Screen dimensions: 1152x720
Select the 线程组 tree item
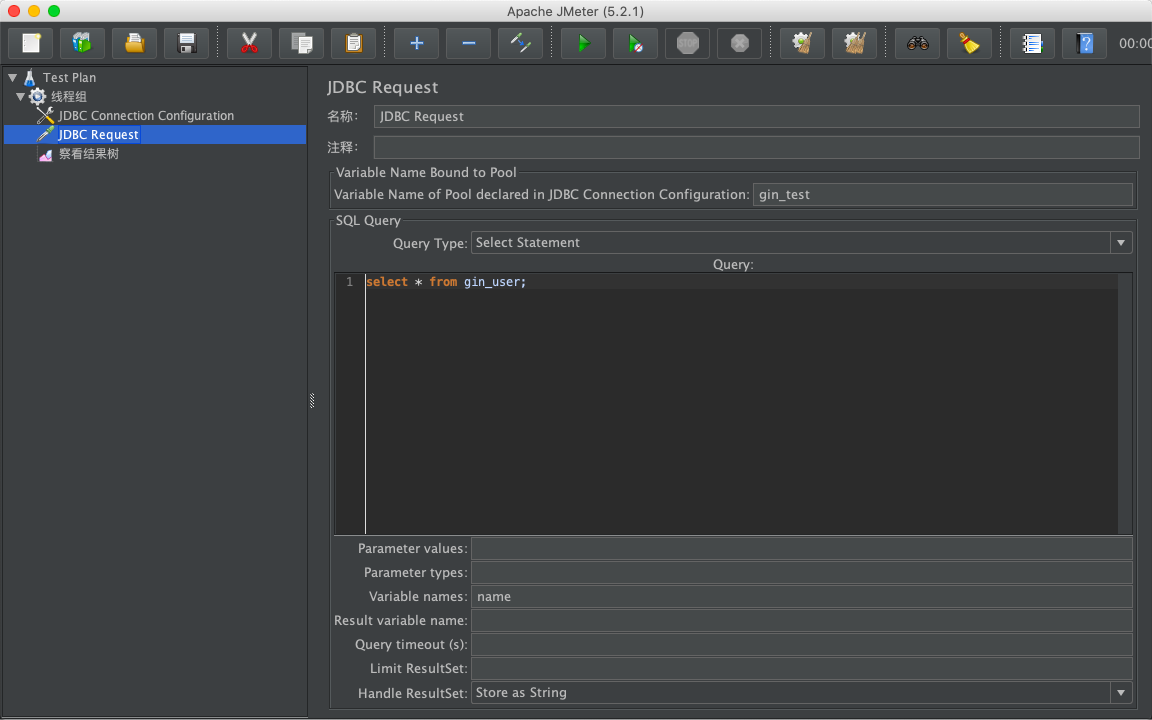68,96
